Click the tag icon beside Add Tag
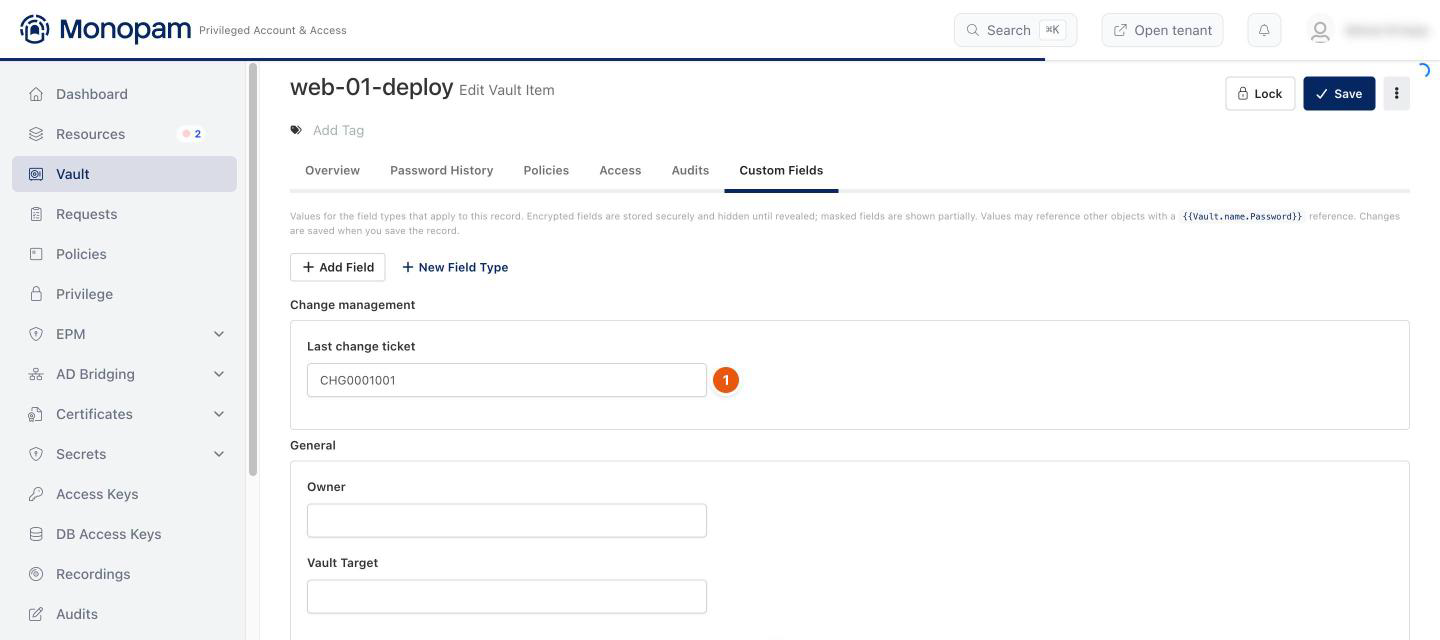Image resolution: width=1440 pixels, height=640 pixels. pyautogui.click(x=296, y=130)
